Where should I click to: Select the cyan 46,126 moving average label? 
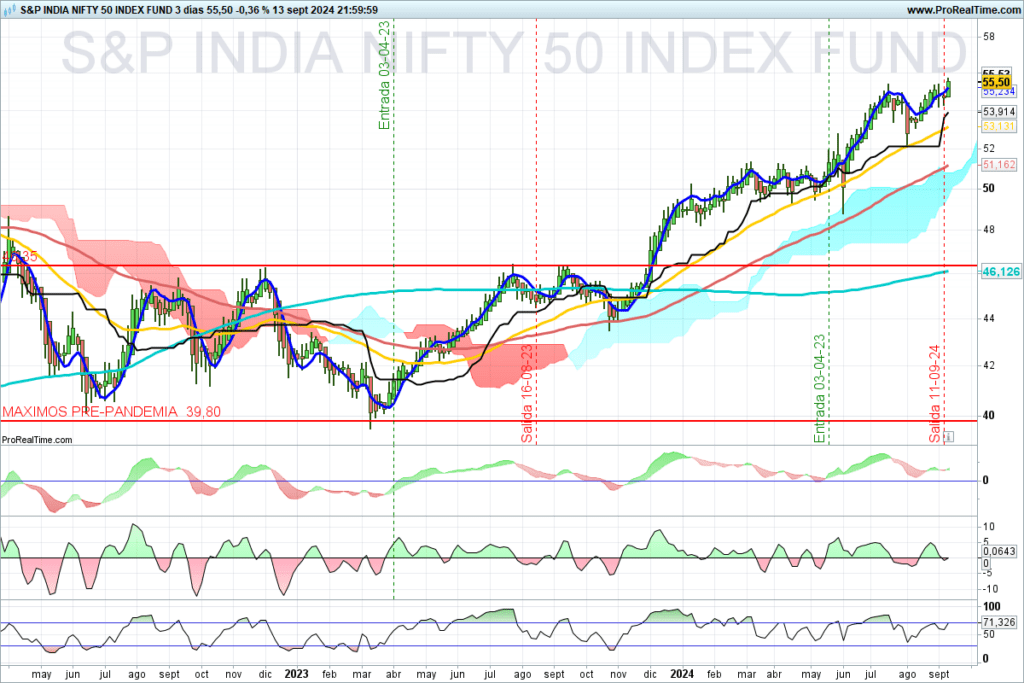[1001, 271]
